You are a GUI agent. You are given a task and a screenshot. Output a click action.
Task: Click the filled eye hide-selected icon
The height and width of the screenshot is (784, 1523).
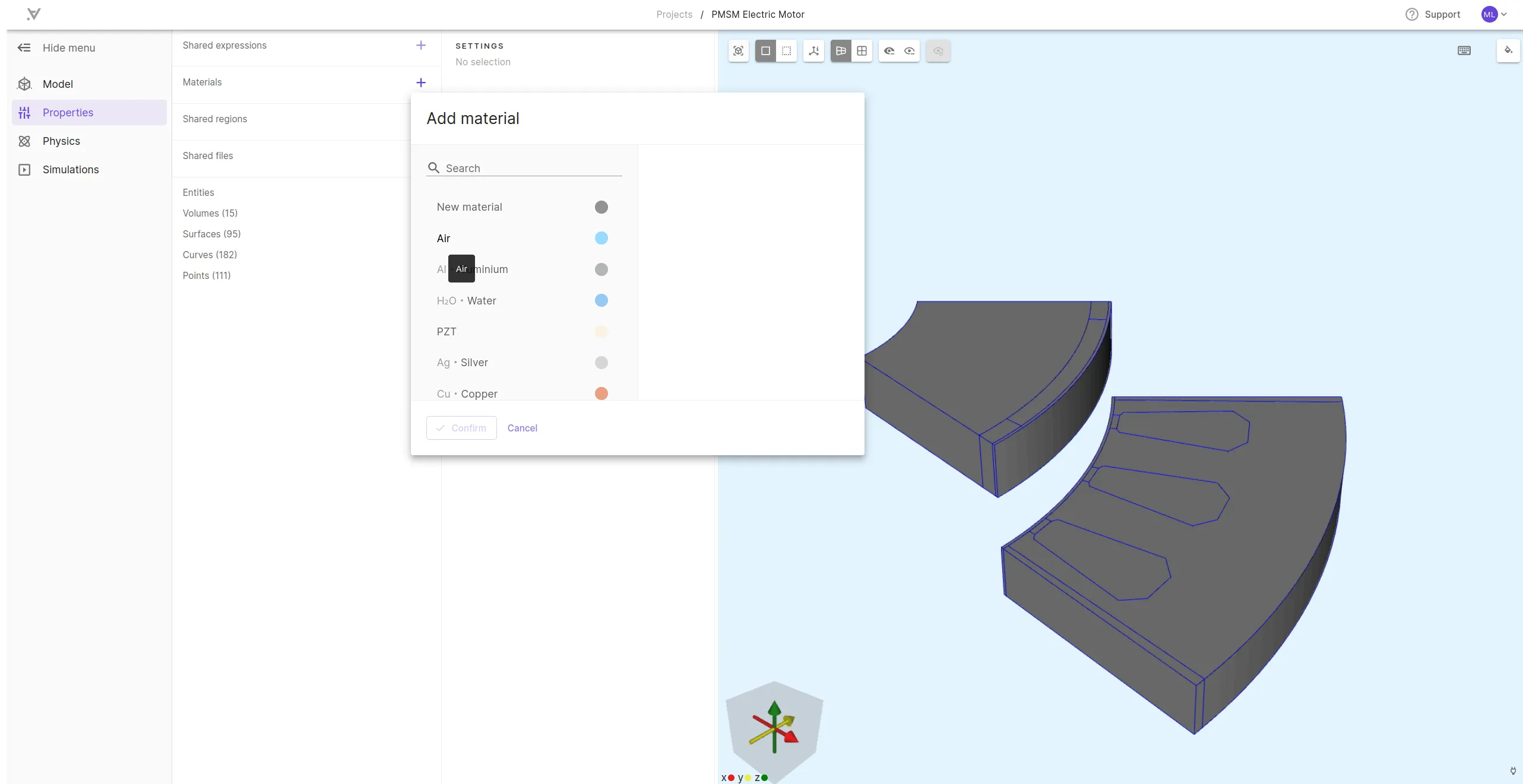tap(889, 51)
